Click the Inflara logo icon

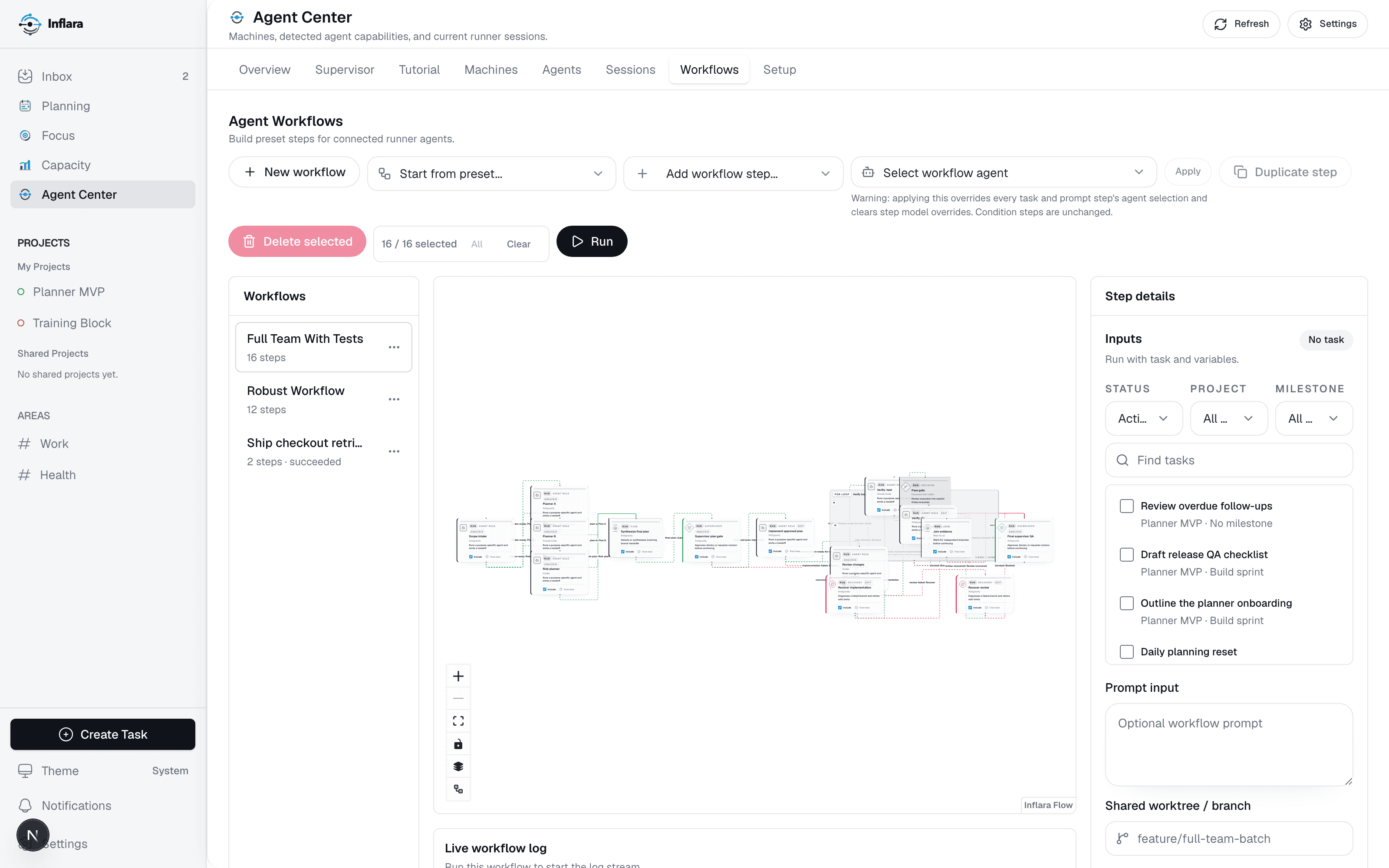pos(29,23)
